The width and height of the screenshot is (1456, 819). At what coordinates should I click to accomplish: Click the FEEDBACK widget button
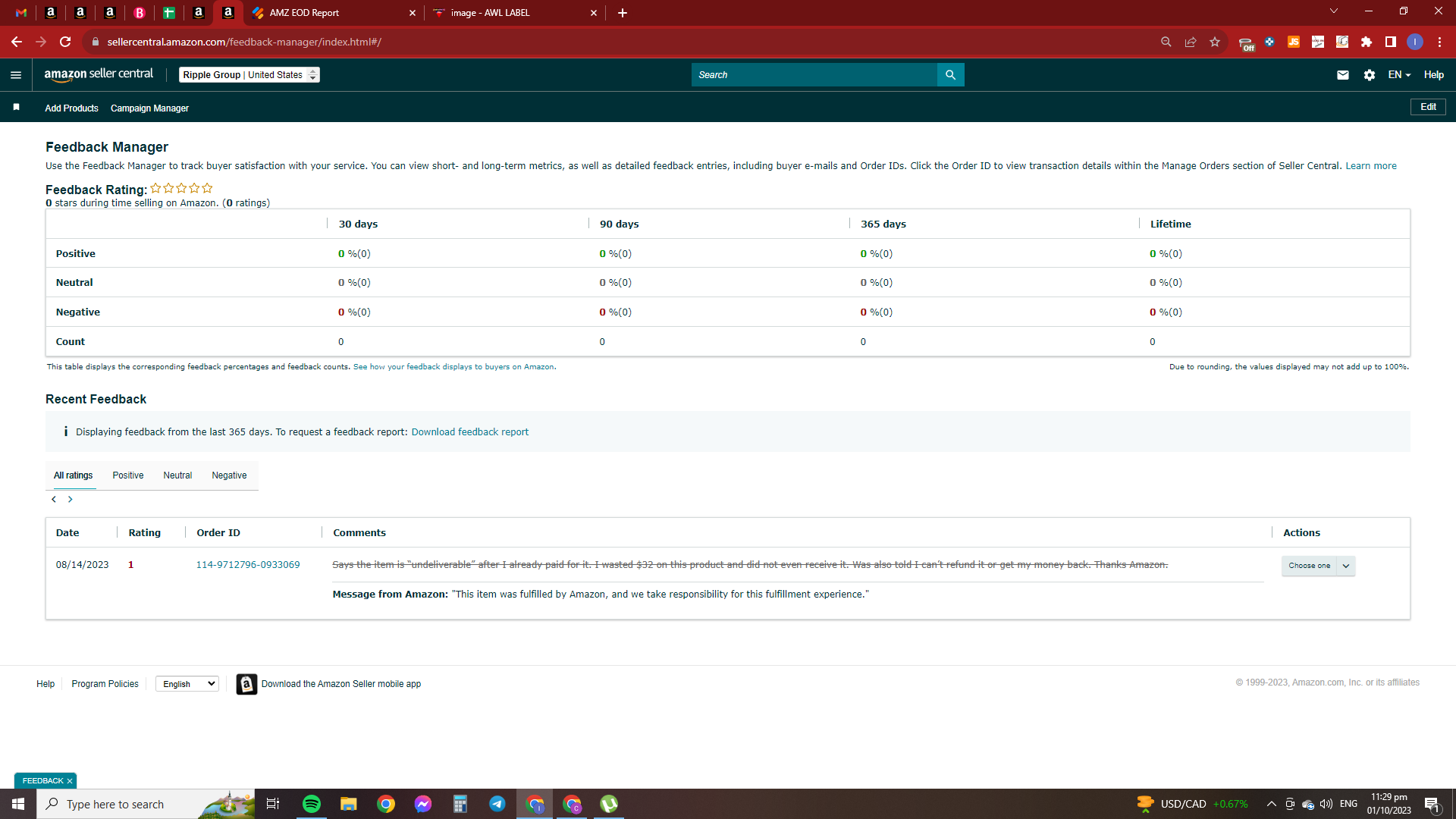click(x=43, y=781)
